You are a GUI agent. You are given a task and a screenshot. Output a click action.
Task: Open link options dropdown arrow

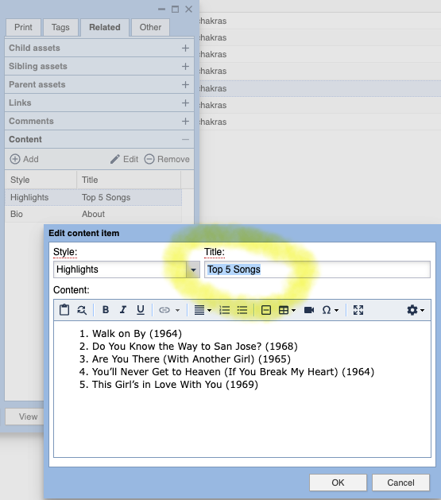[x=178, y=310]
